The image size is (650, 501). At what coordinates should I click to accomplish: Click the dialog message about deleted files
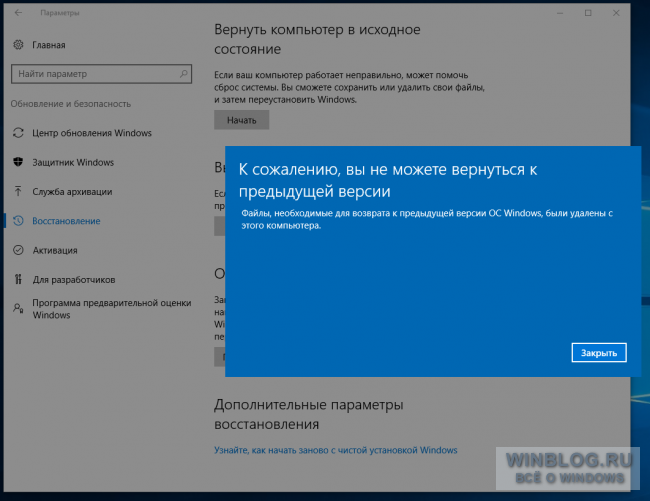[427, 219]
